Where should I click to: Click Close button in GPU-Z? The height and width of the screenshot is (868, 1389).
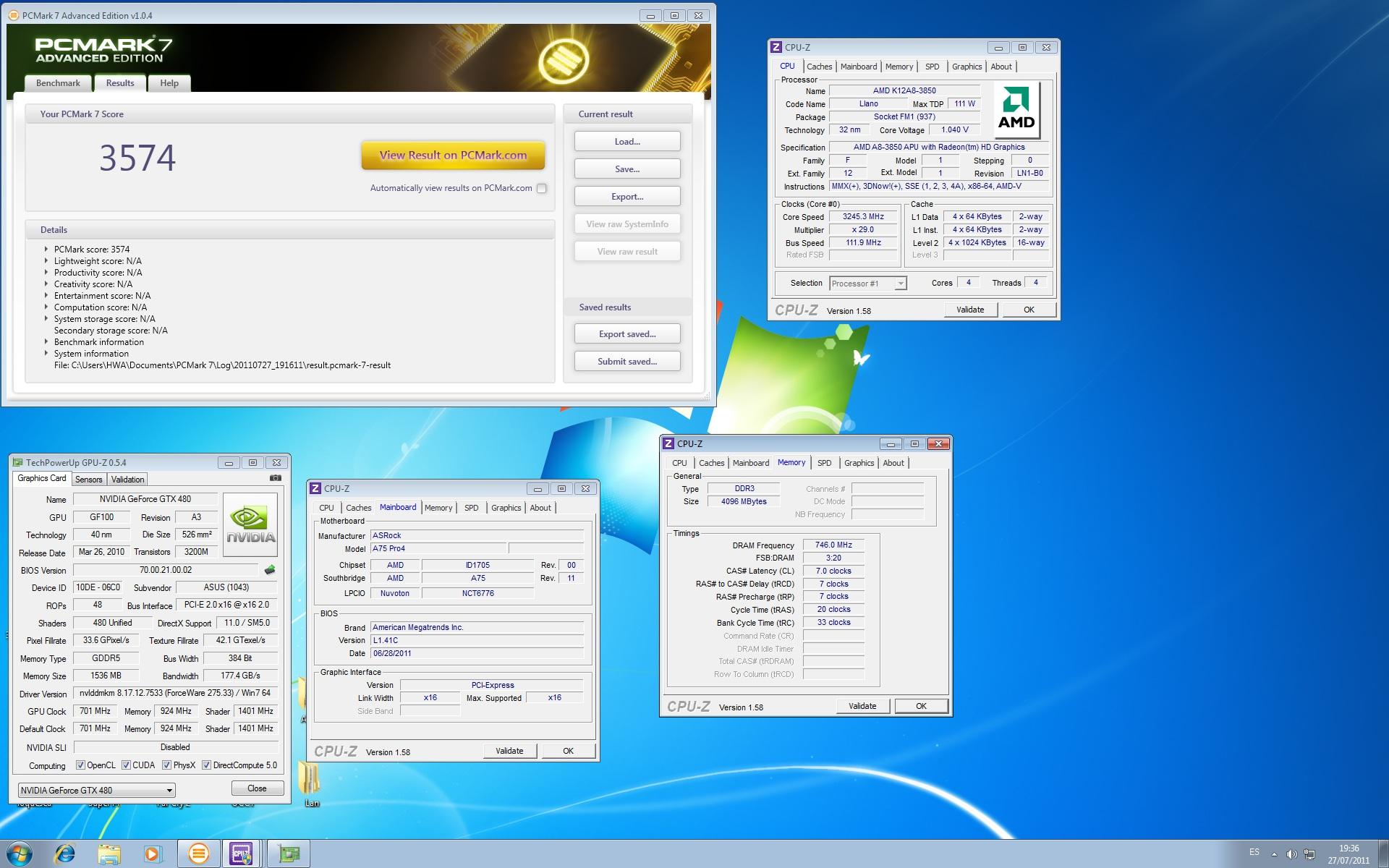(257, 788)
